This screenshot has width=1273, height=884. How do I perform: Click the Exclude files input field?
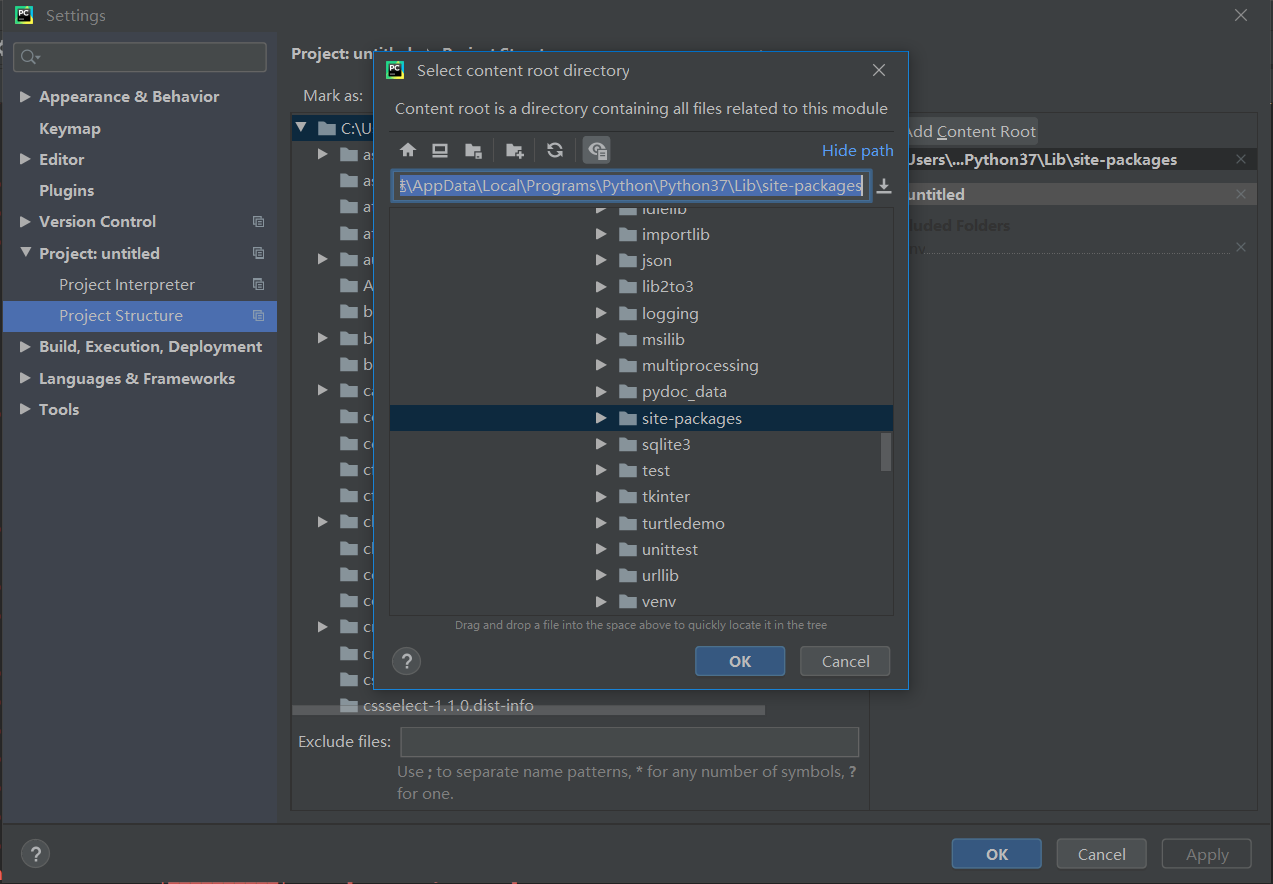[x=630, y=742]
